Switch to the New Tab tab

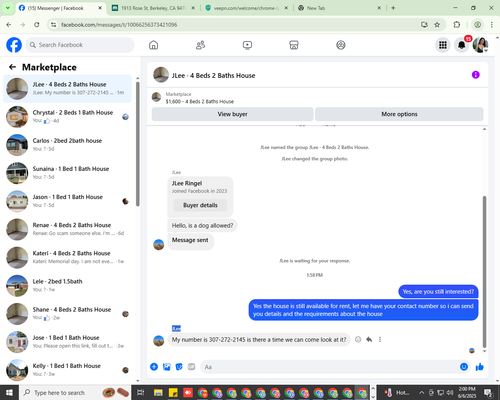coord(339,8)
